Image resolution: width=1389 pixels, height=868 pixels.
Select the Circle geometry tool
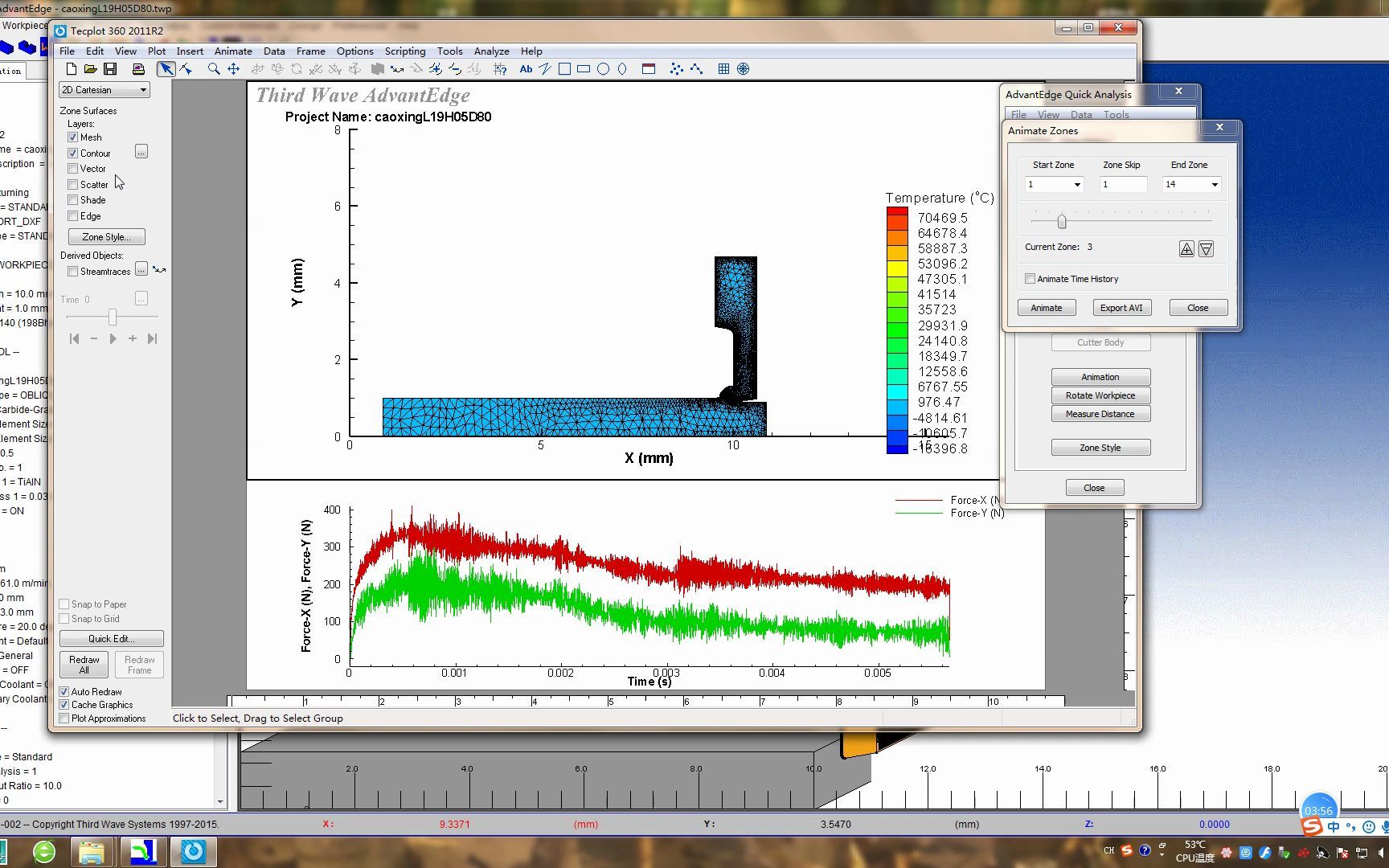click(603, 69)
